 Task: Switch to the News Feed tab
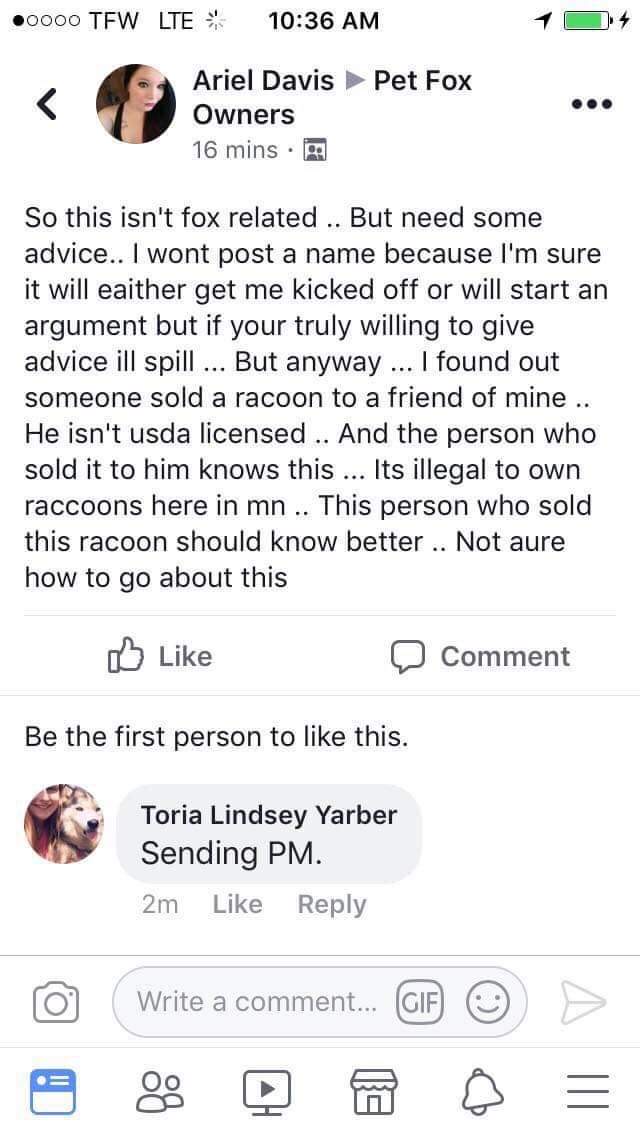pos(52,1091)
